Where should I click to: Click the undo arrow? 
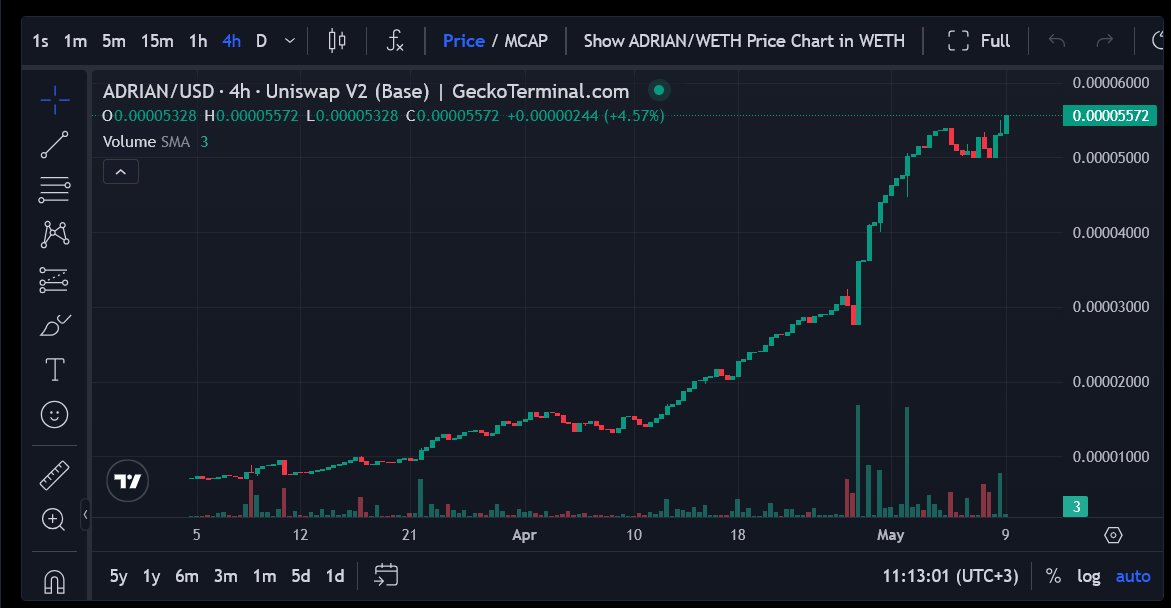pos(1057,40)
